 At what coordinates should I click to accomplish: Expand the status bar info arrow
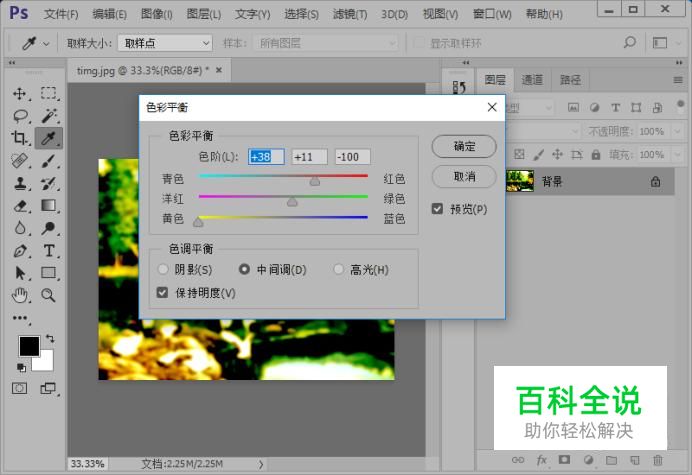261,464
